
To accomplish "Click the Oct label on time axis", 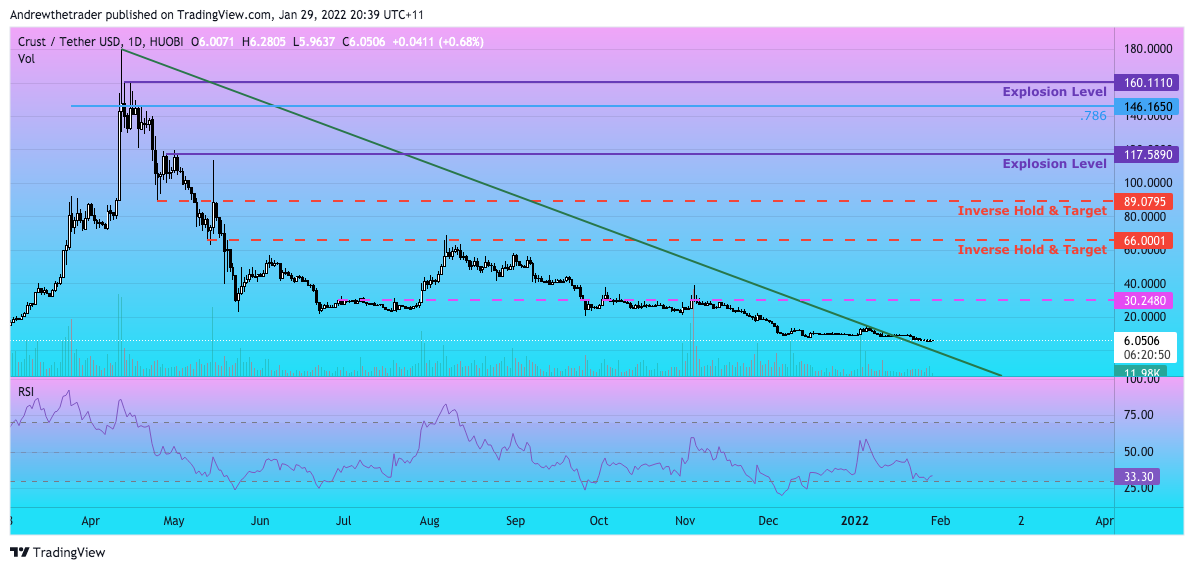I will coord(599,521).
